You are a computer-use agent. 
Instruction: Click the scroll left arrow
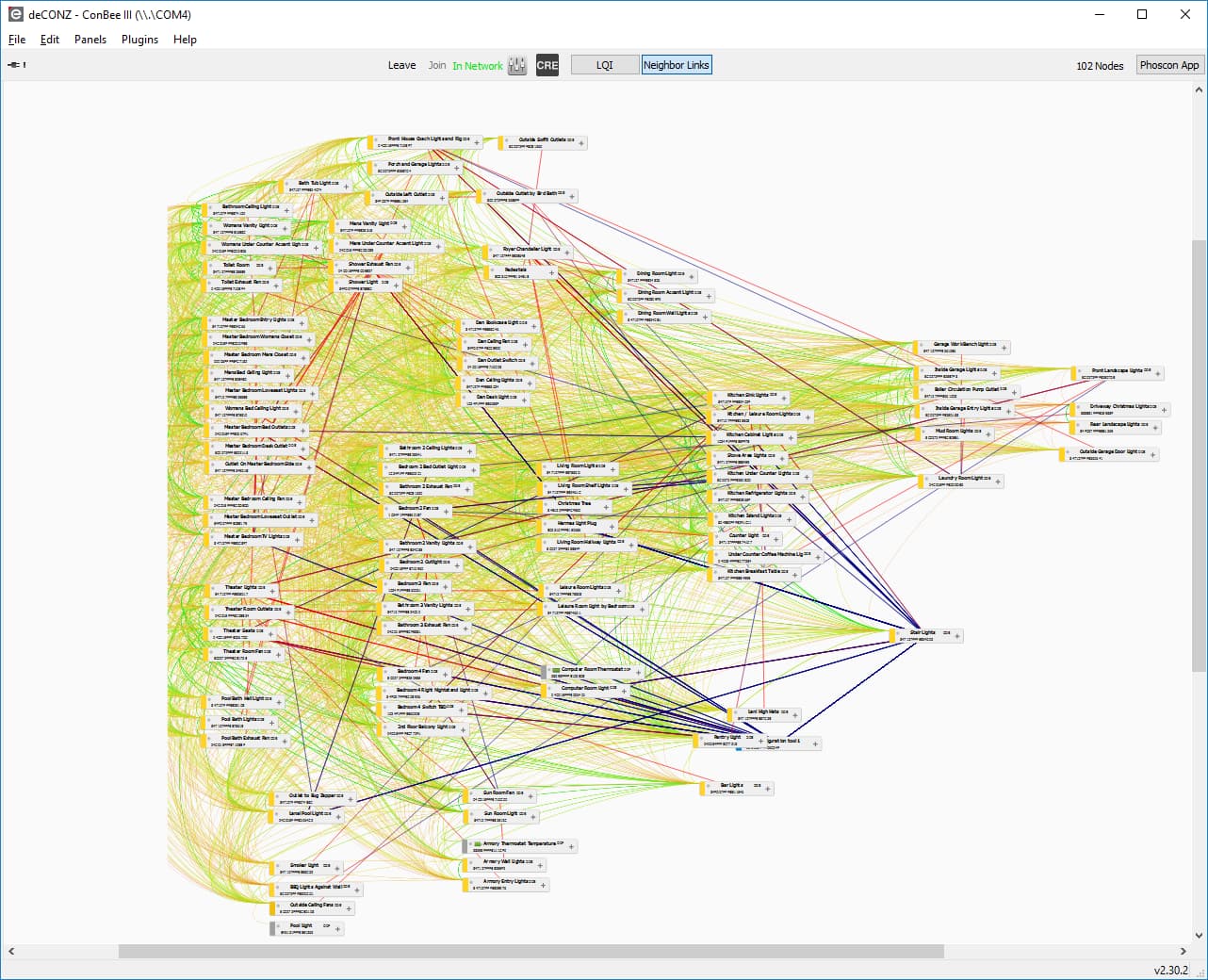[x=11, y=951]
